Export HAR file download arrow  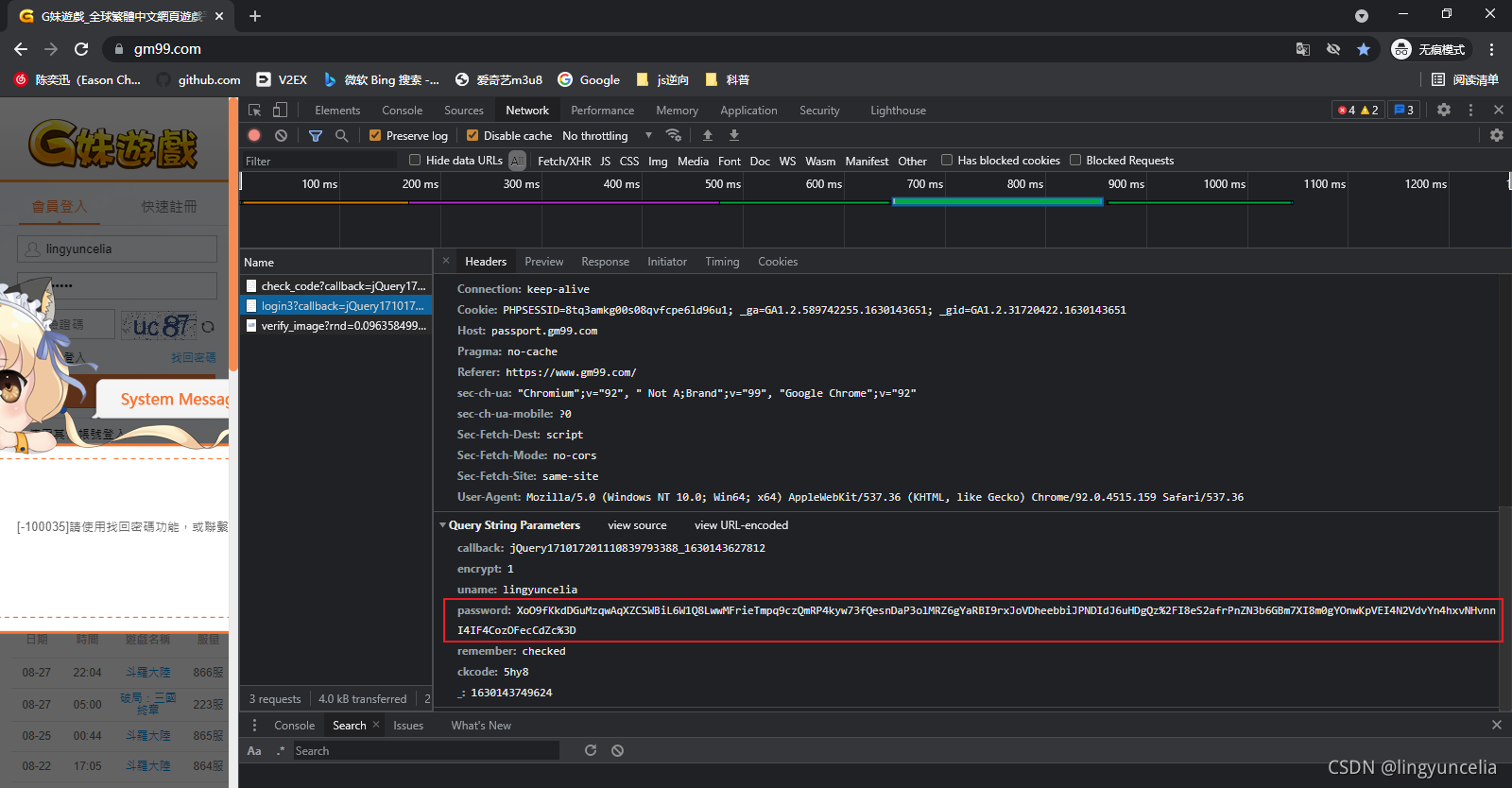[x=734, y=136]
